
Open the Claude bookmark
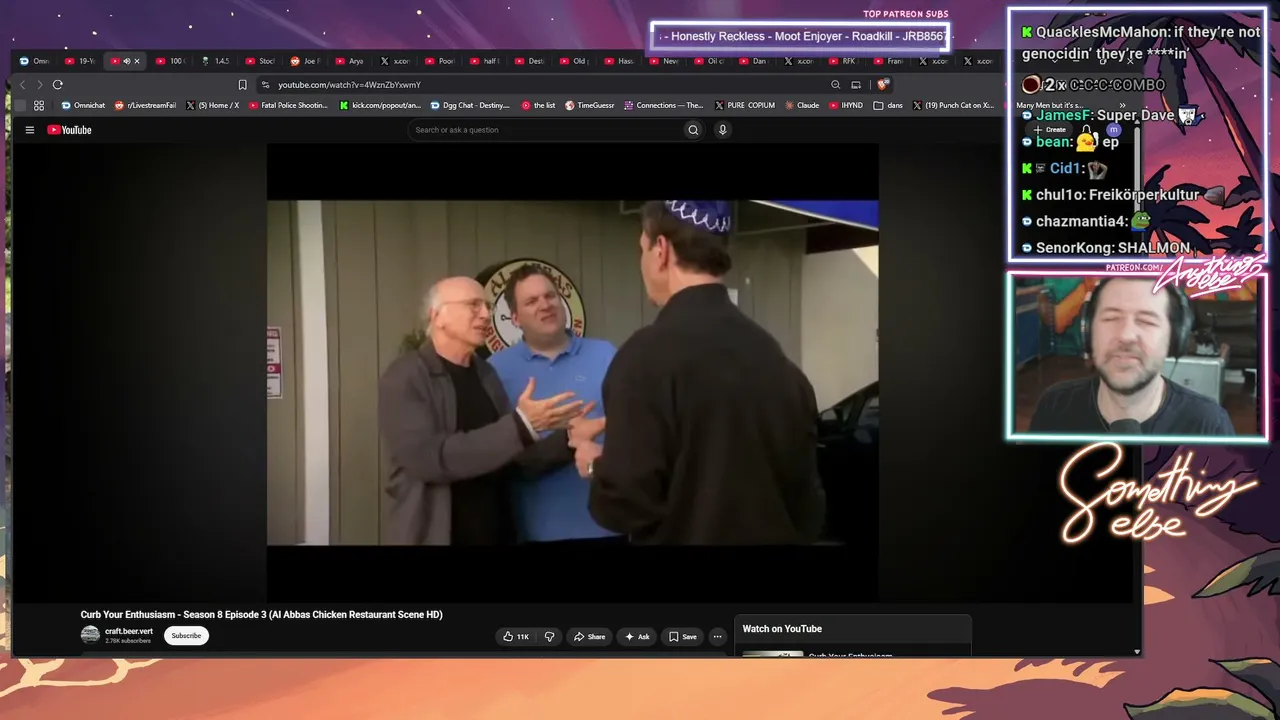pos(802,105)
